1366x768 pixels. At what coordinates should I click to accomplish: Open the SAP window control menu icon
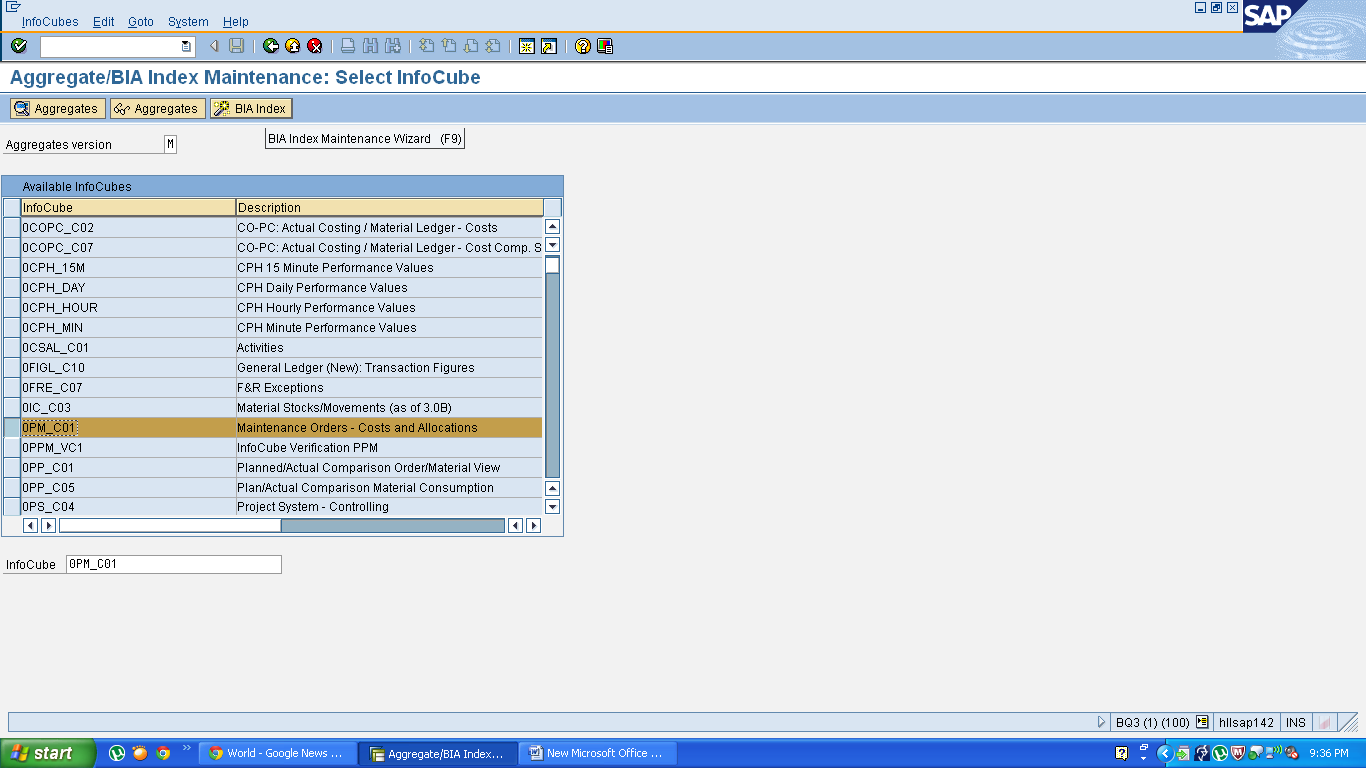point(13,7)
